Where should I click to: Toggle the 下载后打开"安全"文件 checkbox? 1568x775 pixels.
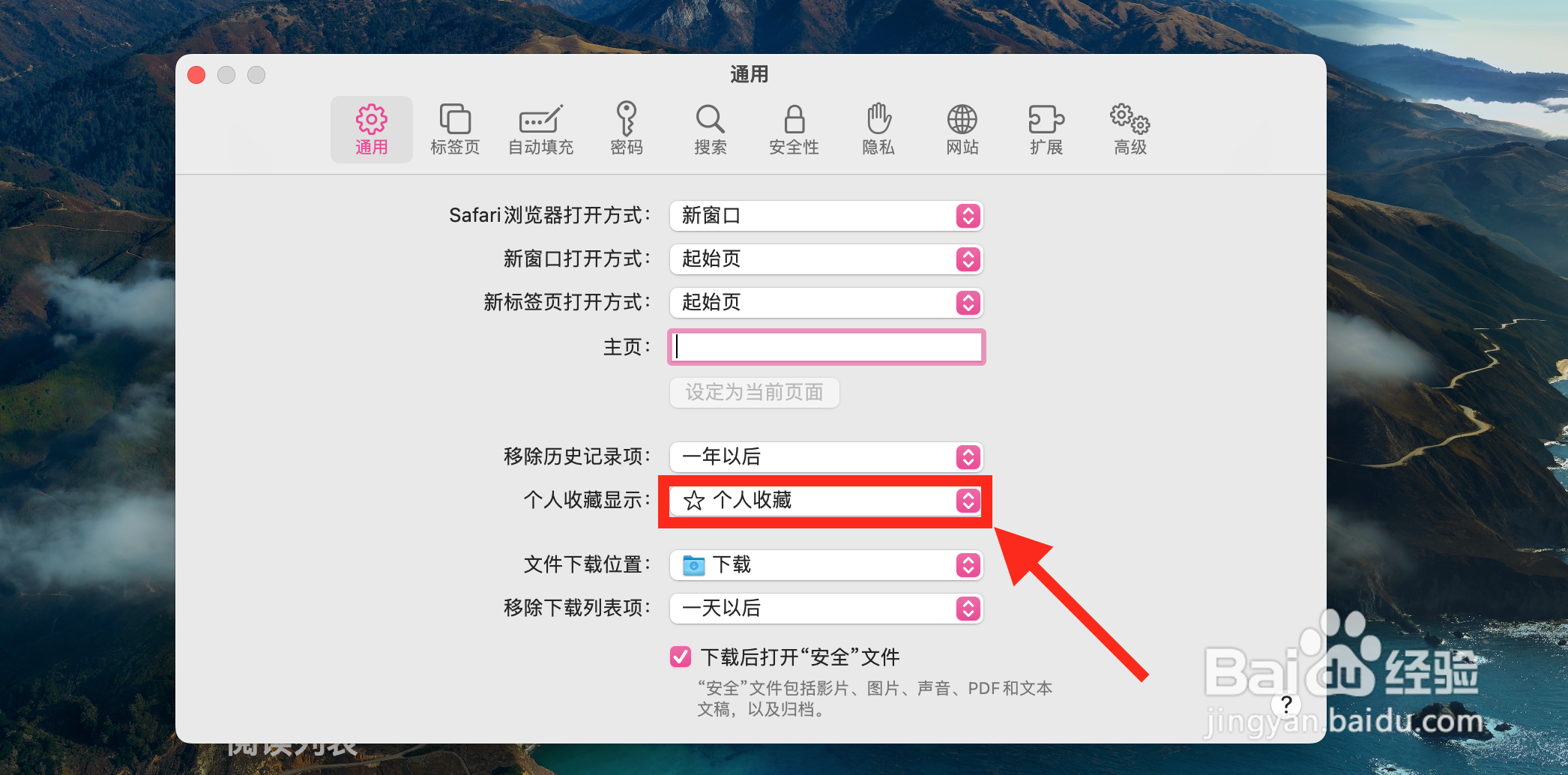click(x=681, y=657)
